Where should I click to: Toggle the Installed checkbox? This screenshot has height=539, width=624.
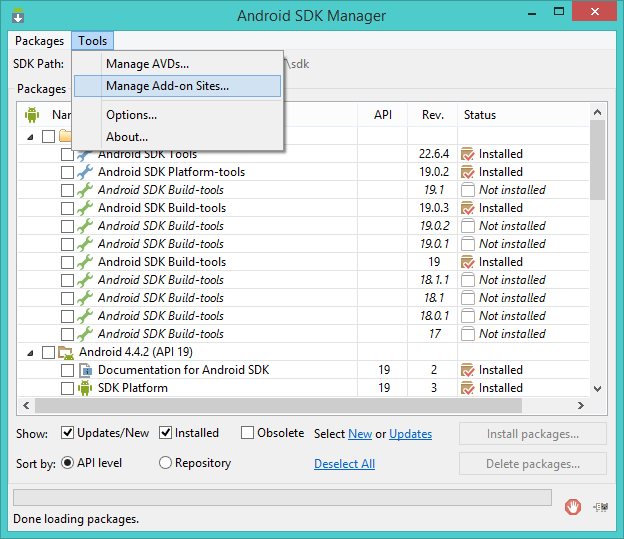(x=165, y=433)
